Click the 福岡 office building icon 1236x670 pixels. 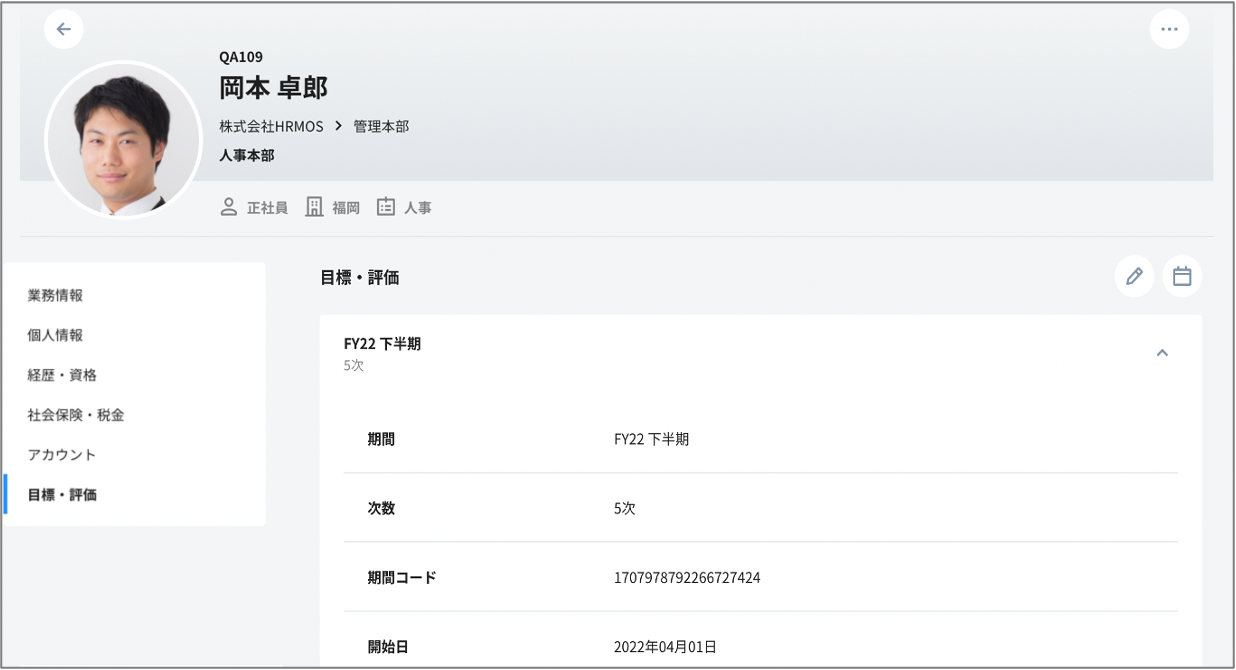click(314, 208)
